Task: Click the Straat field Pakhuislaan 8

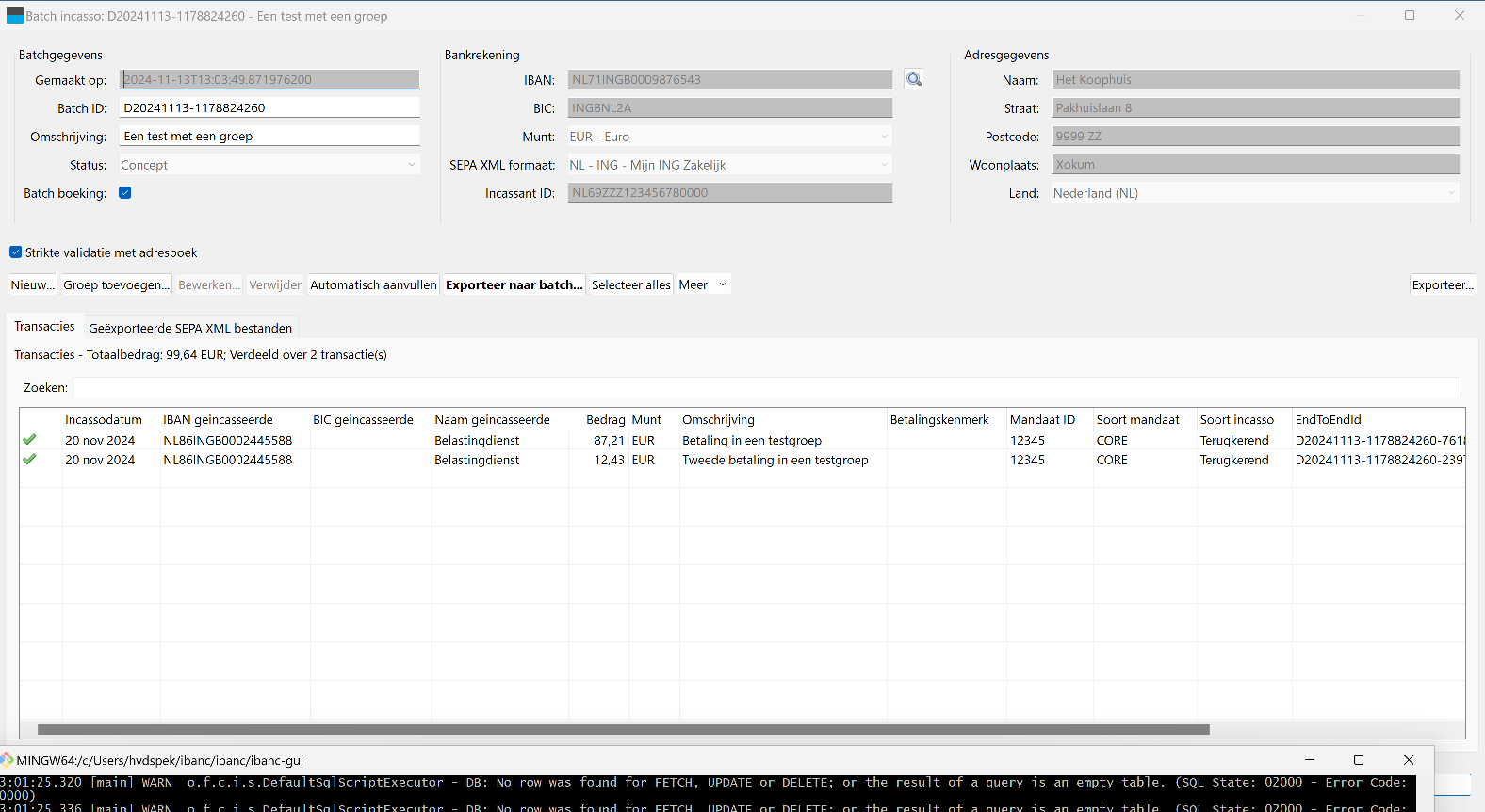Action: pyautogui.click(x=1256, y=108)
